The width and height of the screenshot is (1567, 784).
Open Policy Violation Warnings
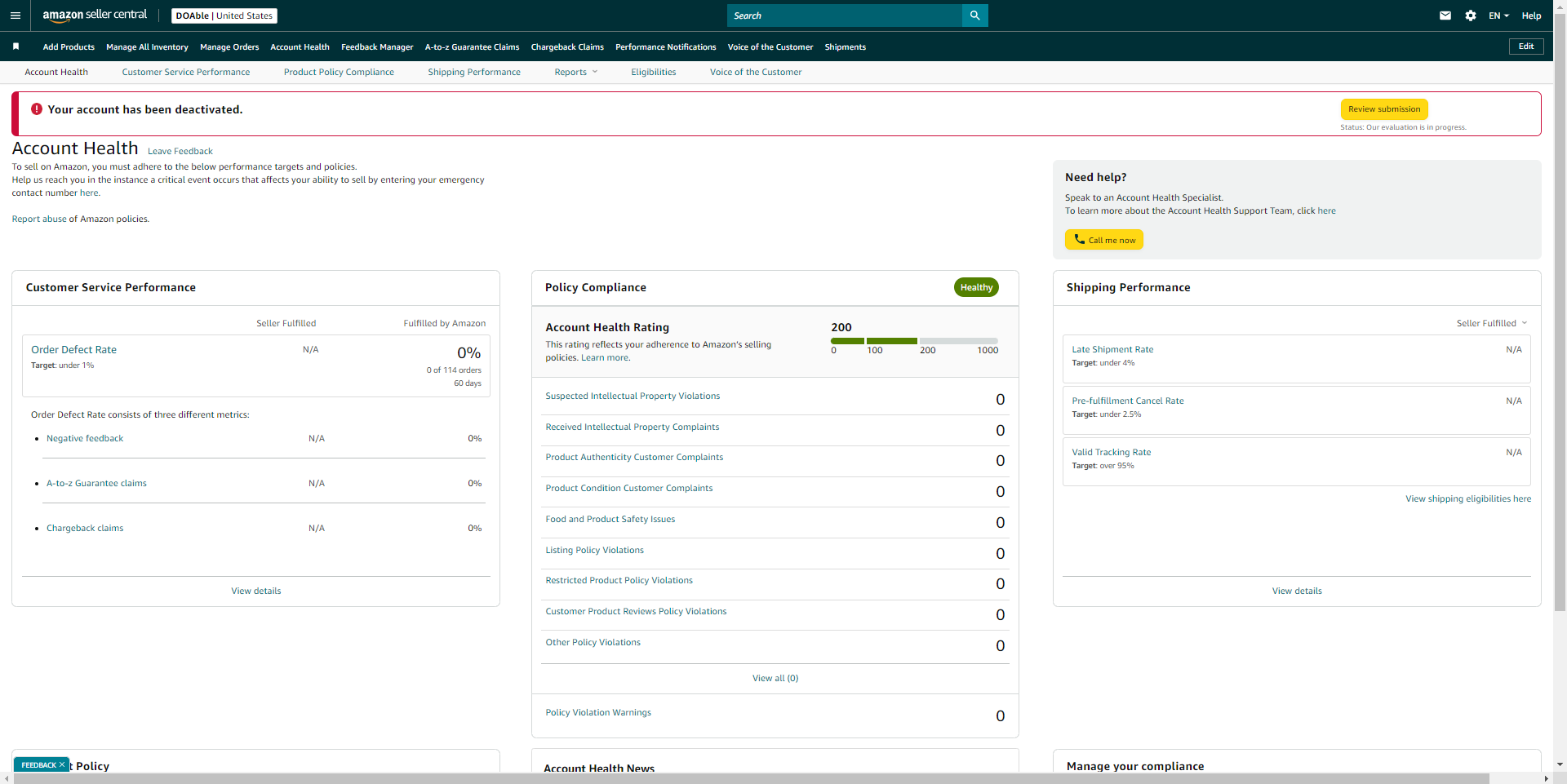click(x=598, y=712)
